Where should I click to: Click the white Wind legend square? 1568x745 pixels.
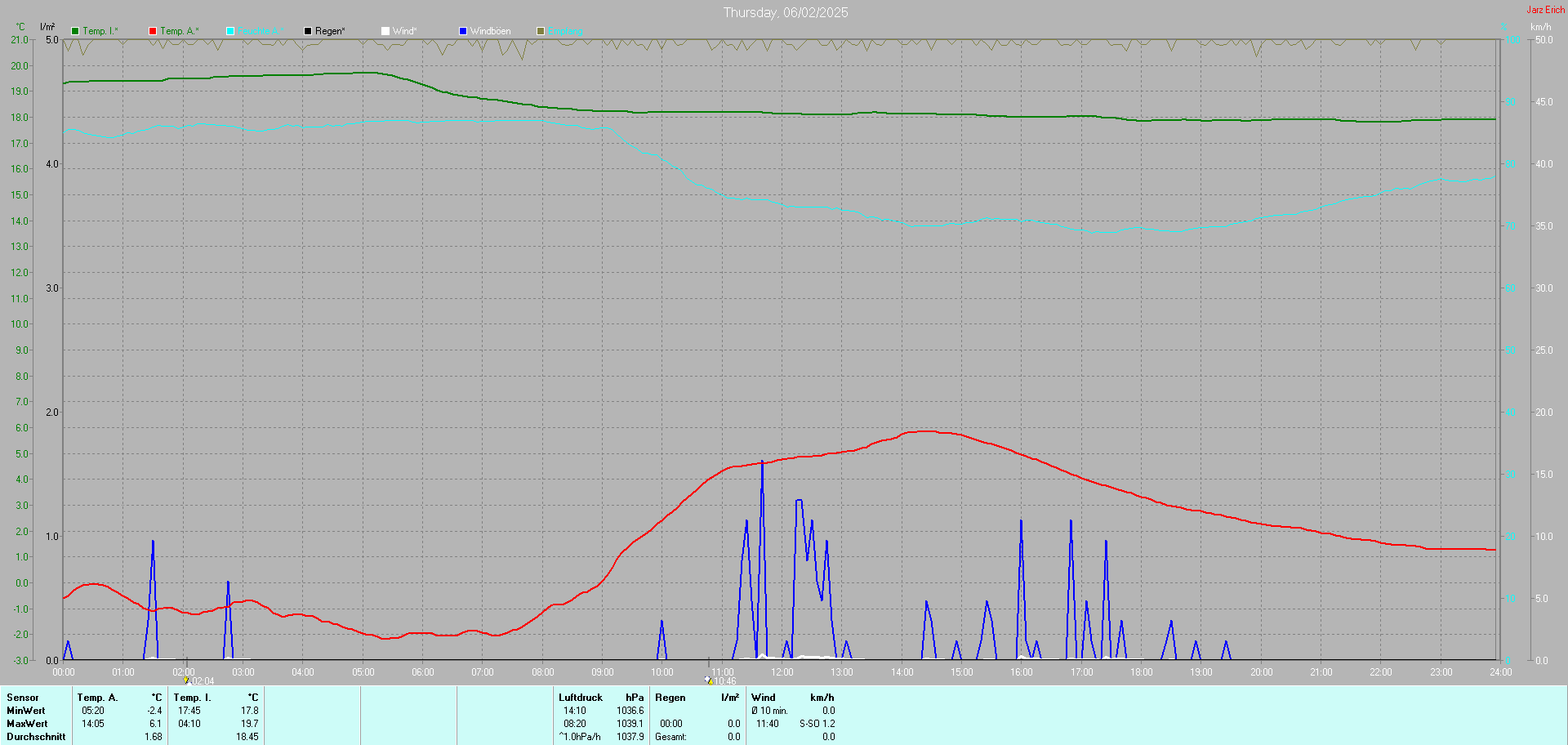385,31
